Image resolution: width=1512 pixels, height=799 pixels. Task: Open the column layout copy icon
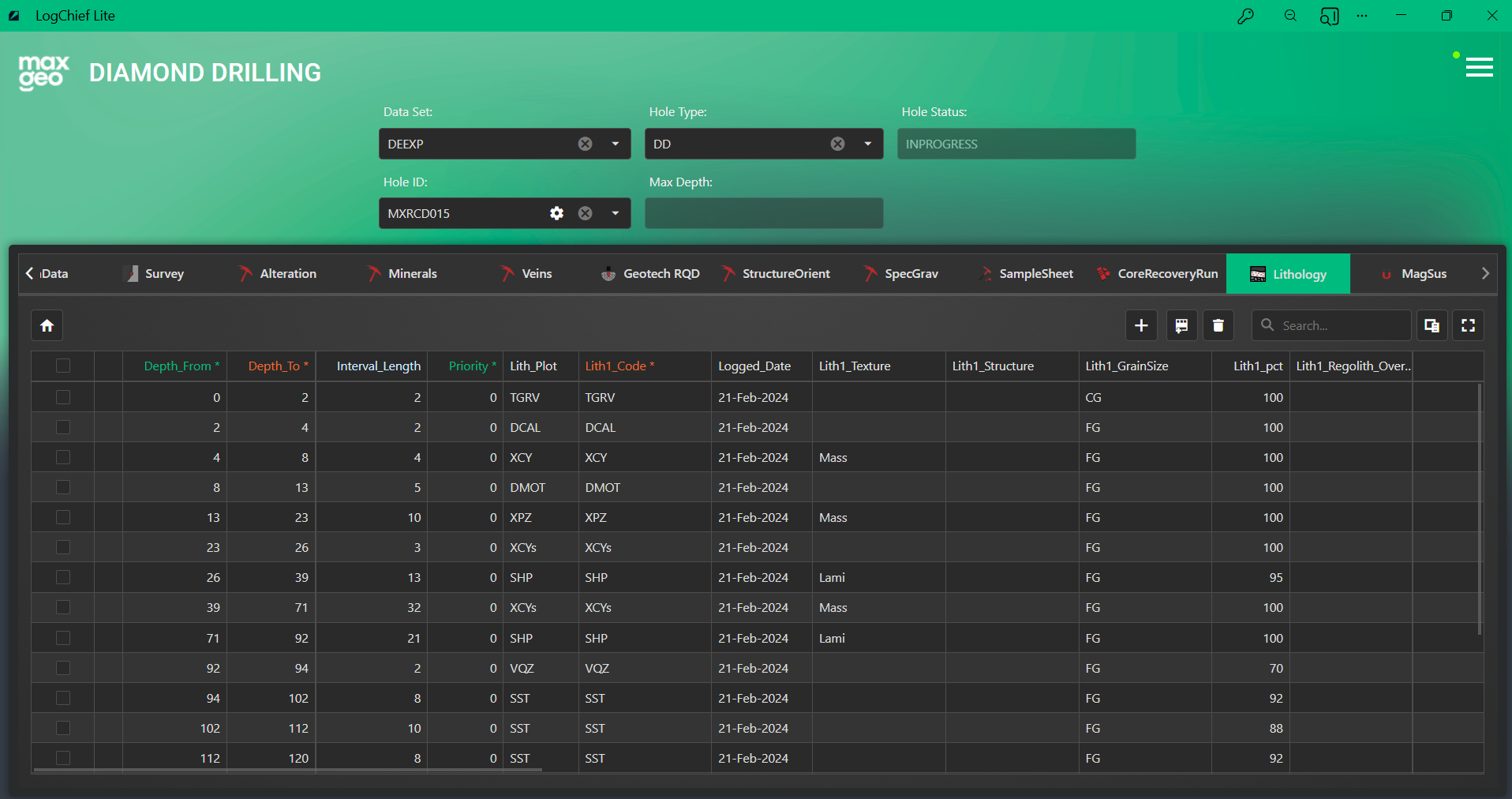1432,325
